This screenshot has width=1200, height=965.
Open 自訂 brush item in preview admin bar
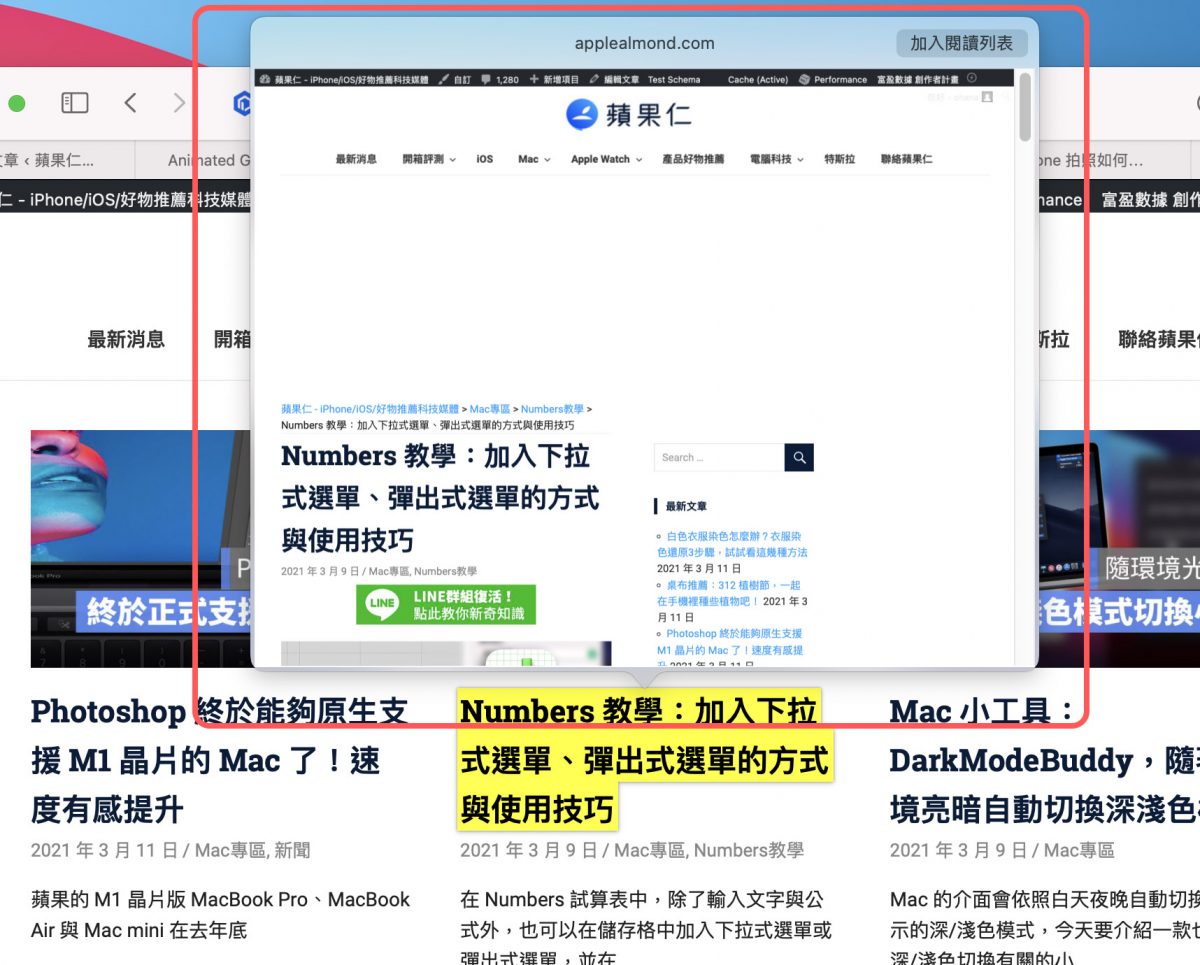(454, 79)
